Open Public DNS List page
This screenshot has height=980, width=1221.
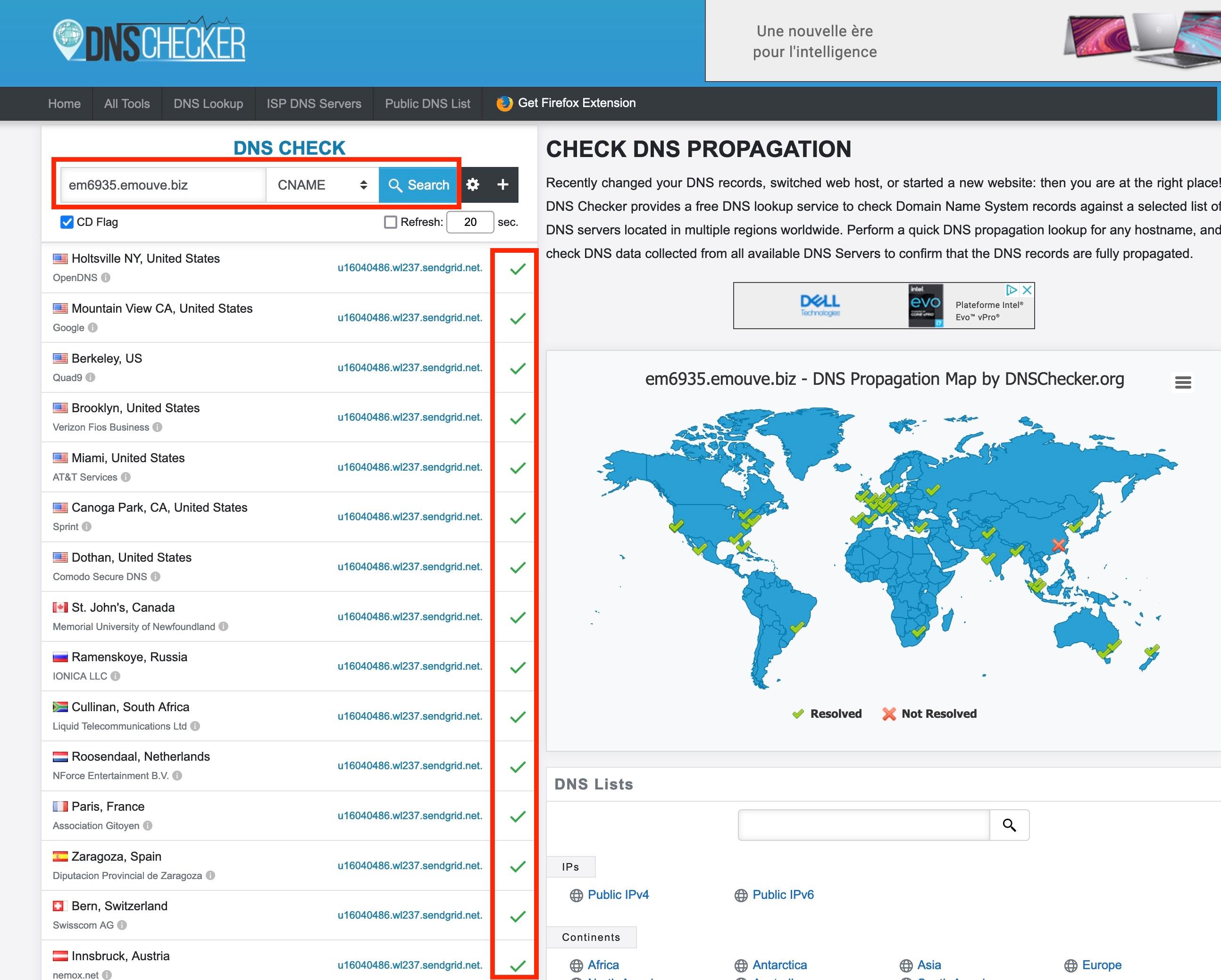[x=427, y=104]
